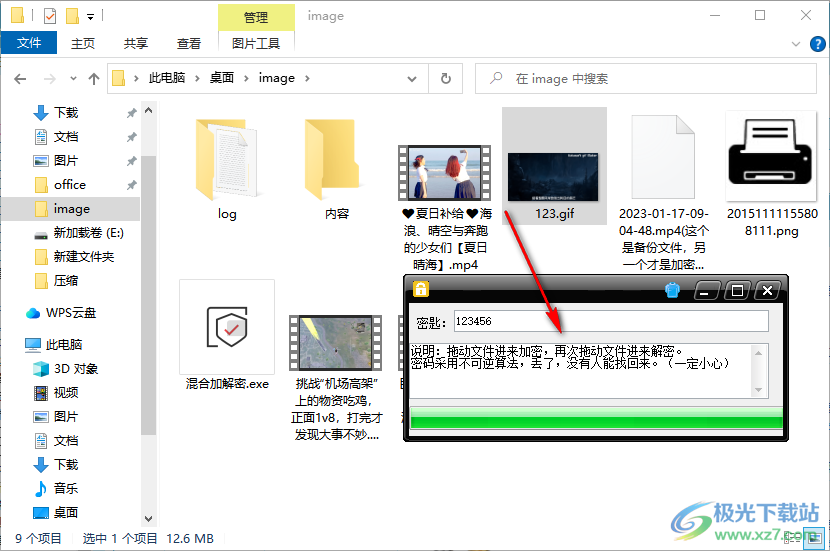Click 此电脑 in the address breadcrumb
The image size is (830, 551).
(167, 78)
